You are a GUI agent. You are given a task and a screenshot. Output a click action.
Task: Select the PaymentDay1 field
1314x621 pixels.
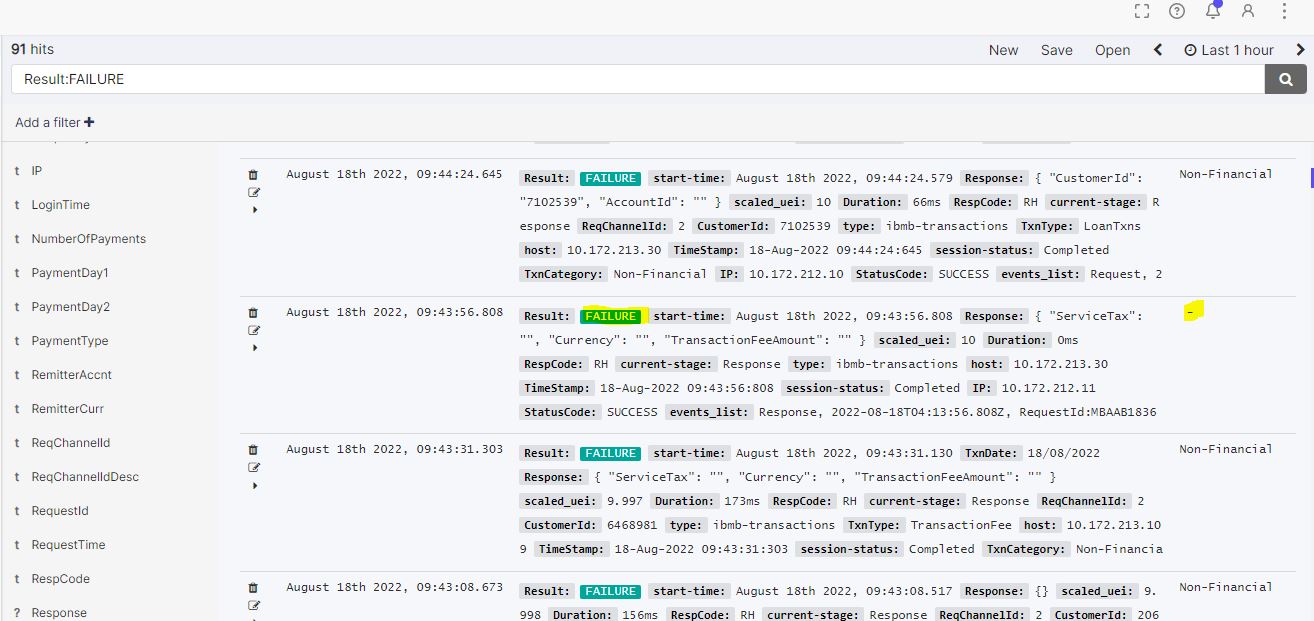70,273
